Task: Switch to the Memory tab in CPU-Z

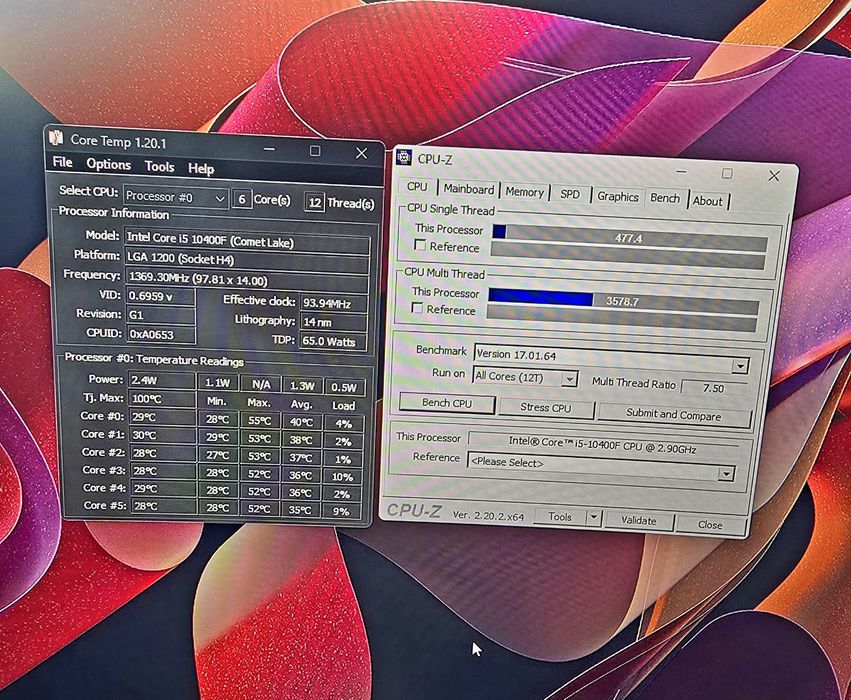Action: [524, 192]
